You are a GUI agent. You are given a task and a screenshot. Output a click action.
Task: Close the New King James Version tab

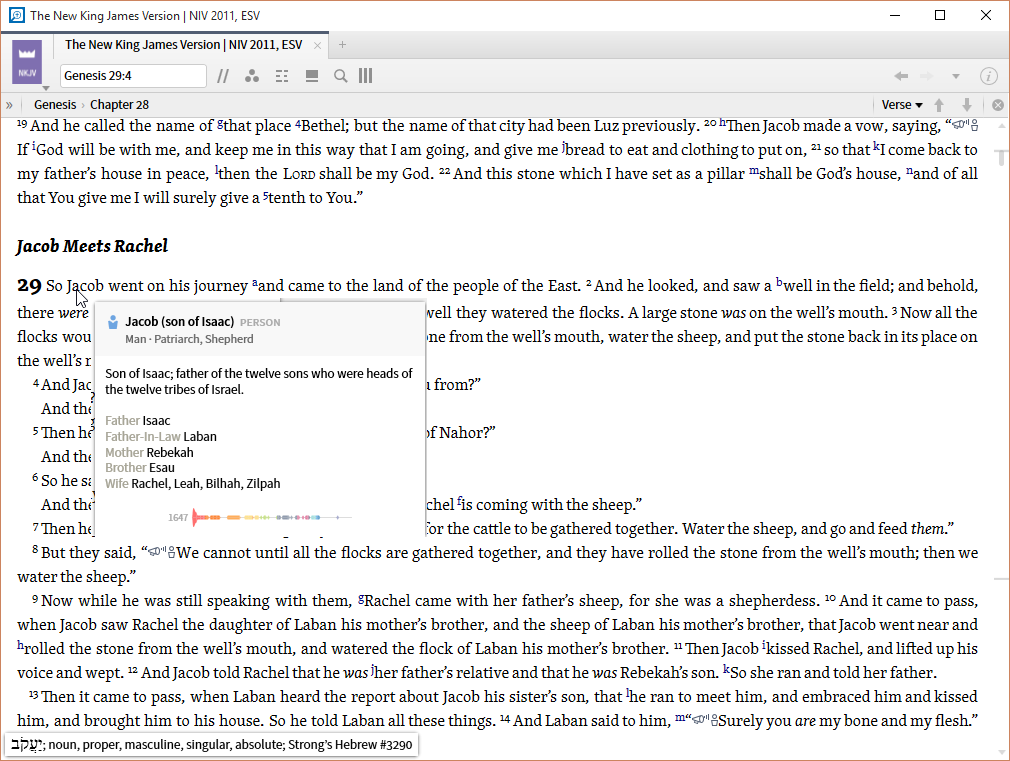[x=317, y=45]
